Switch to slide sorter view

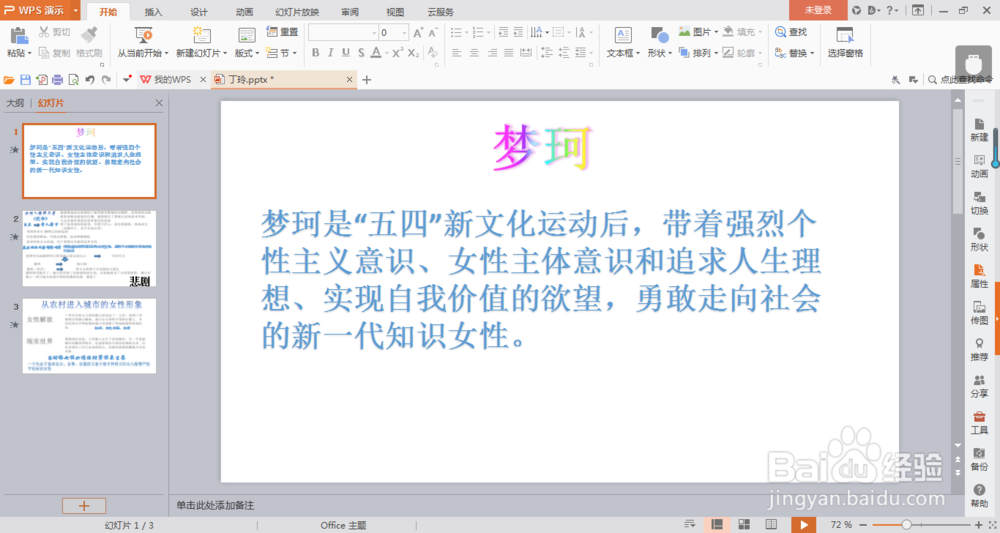[x=744, y=525]
